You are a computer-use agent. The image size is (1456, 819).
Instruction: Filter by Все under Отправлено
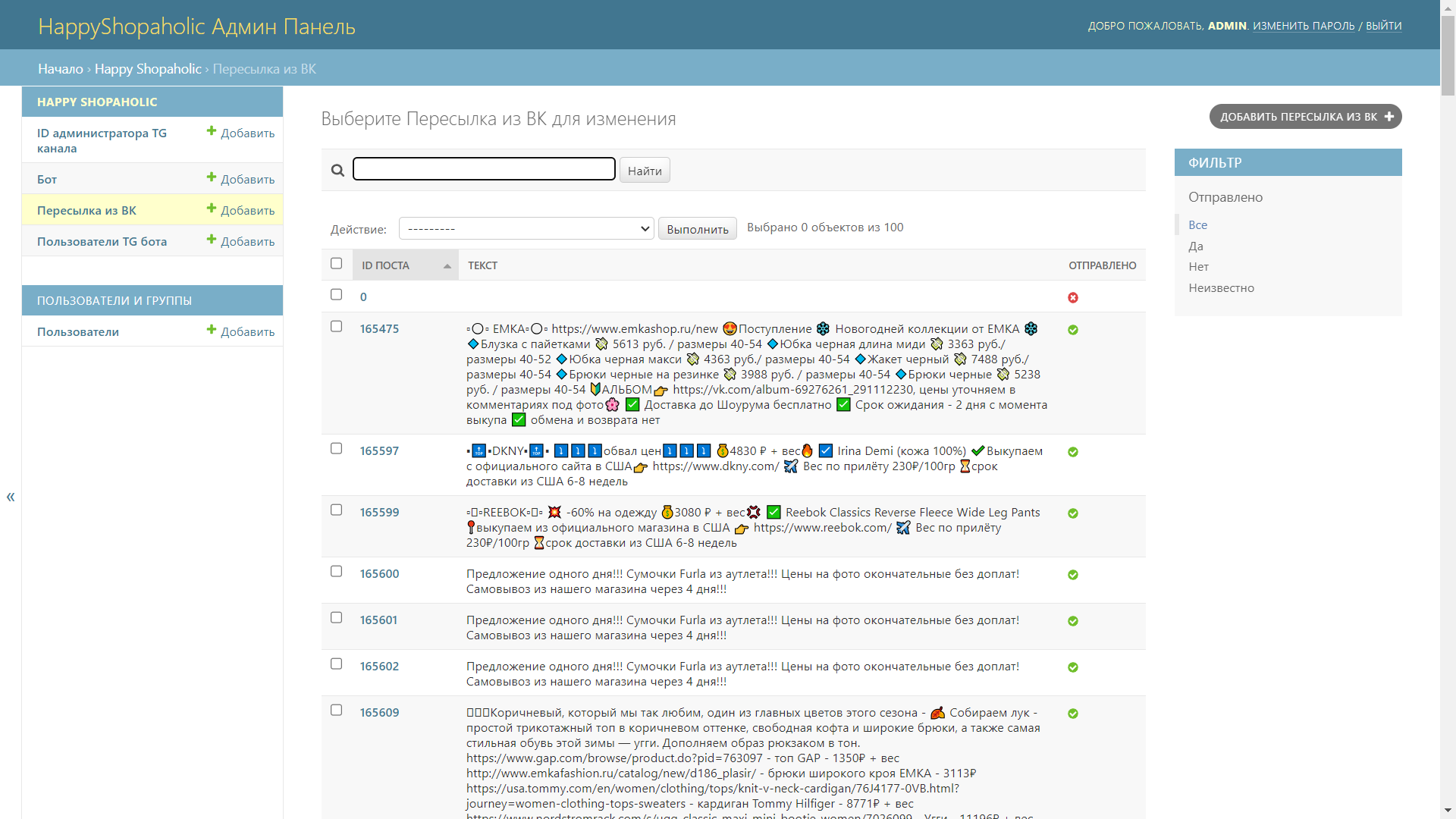(x=1197, y=224)
